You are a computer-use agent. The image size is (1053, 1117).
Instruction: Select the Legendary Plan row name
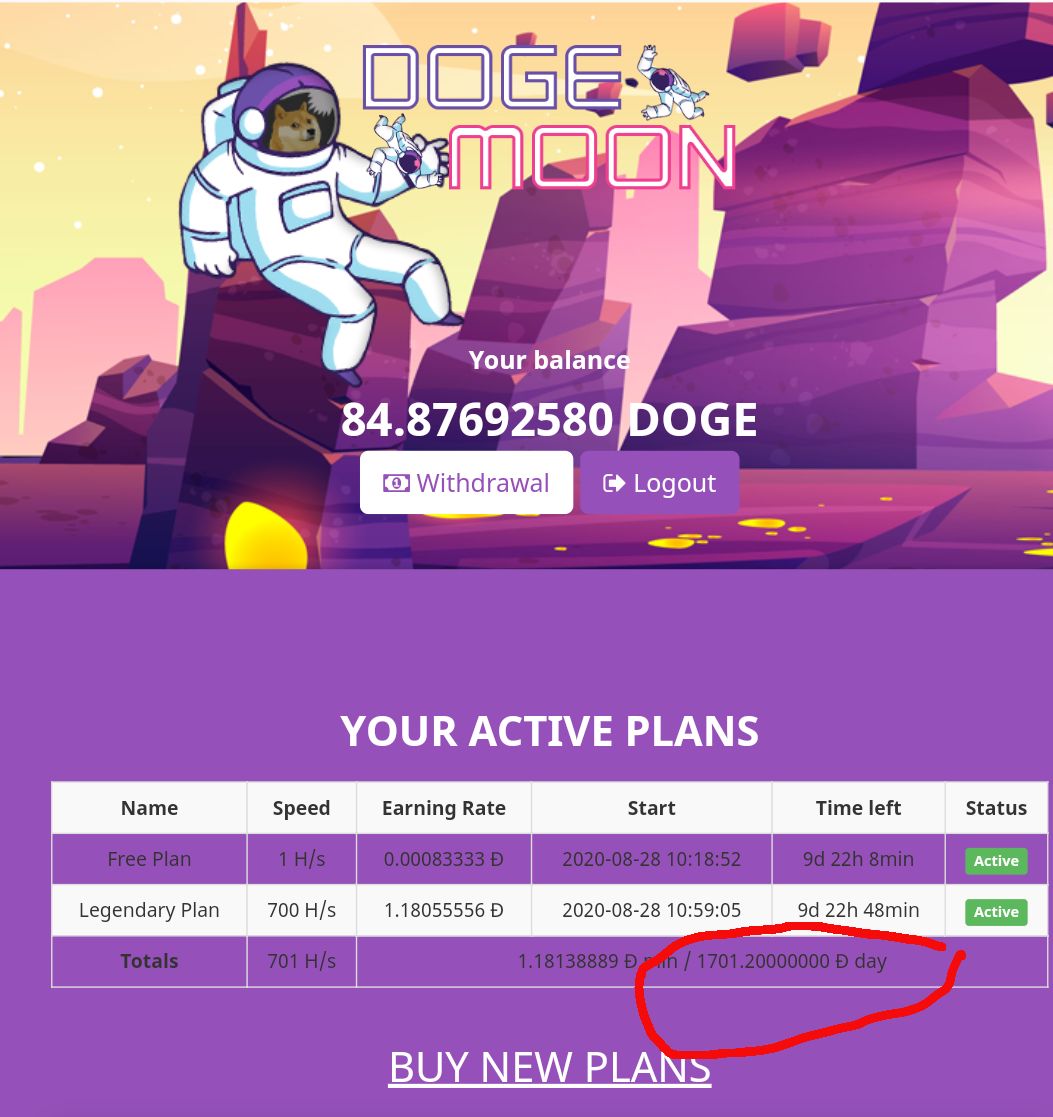click(149, 910)
